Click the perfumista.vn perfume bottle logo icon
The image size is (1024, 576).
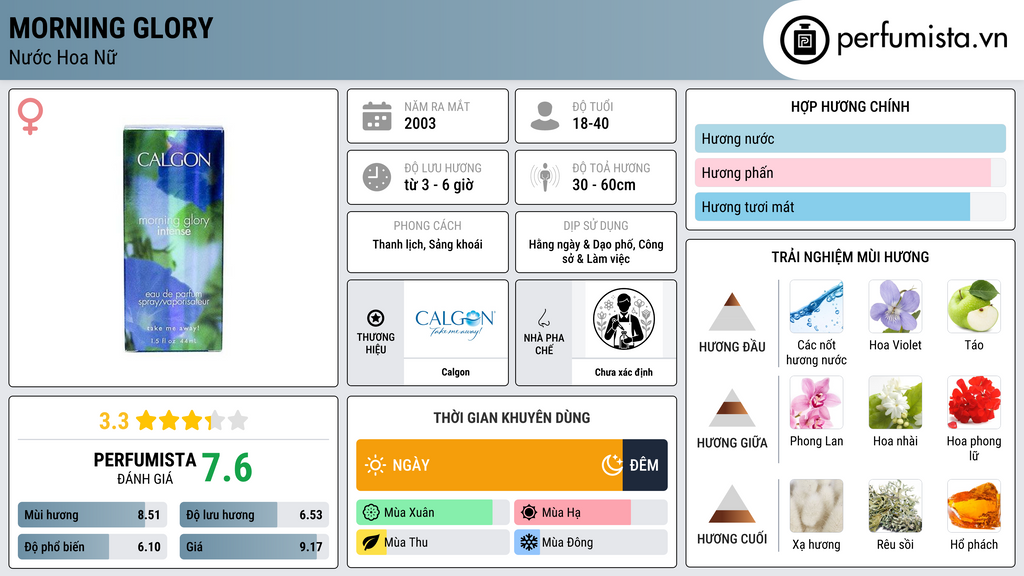click(x=804, y=40)
